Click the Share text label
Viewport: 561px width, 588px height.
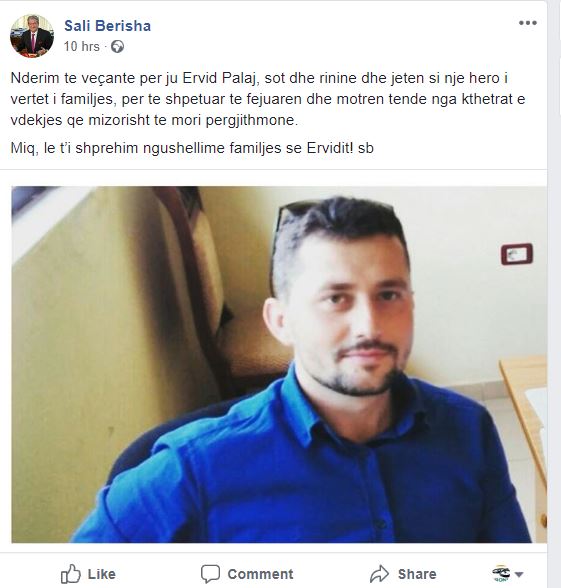tap(417, 574)
